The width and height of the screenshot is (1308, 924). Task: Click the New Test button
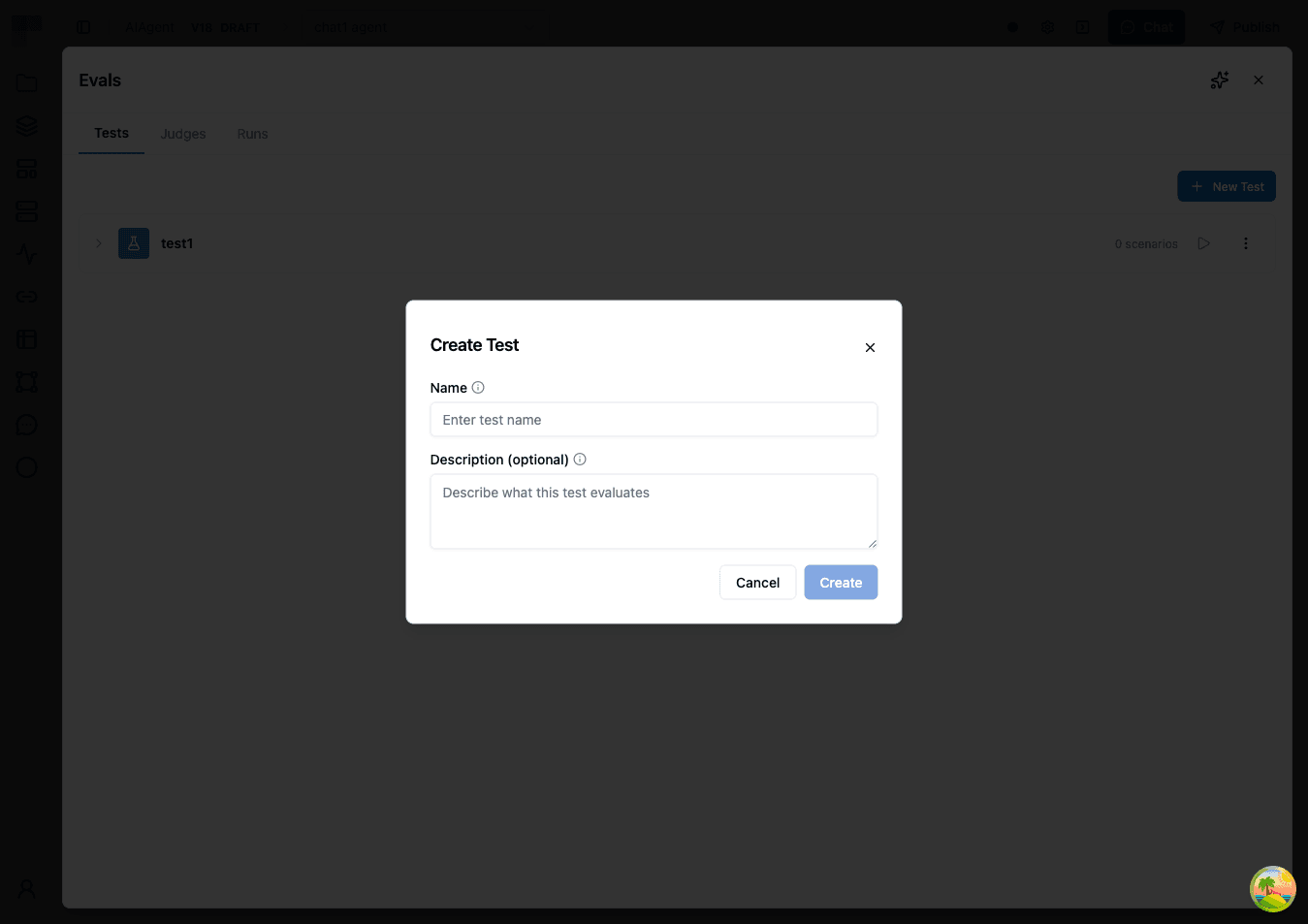click(x=1226, y=186)
